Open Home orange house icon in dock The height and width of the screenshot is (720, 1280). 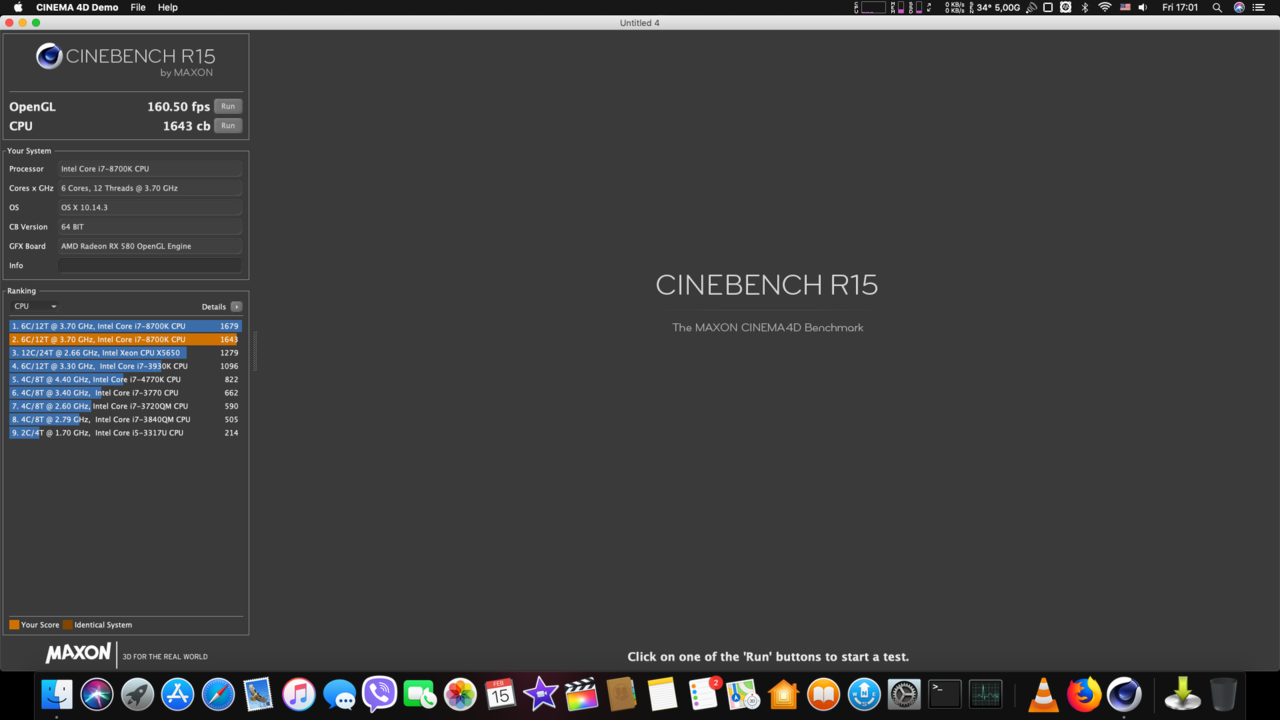783,694
